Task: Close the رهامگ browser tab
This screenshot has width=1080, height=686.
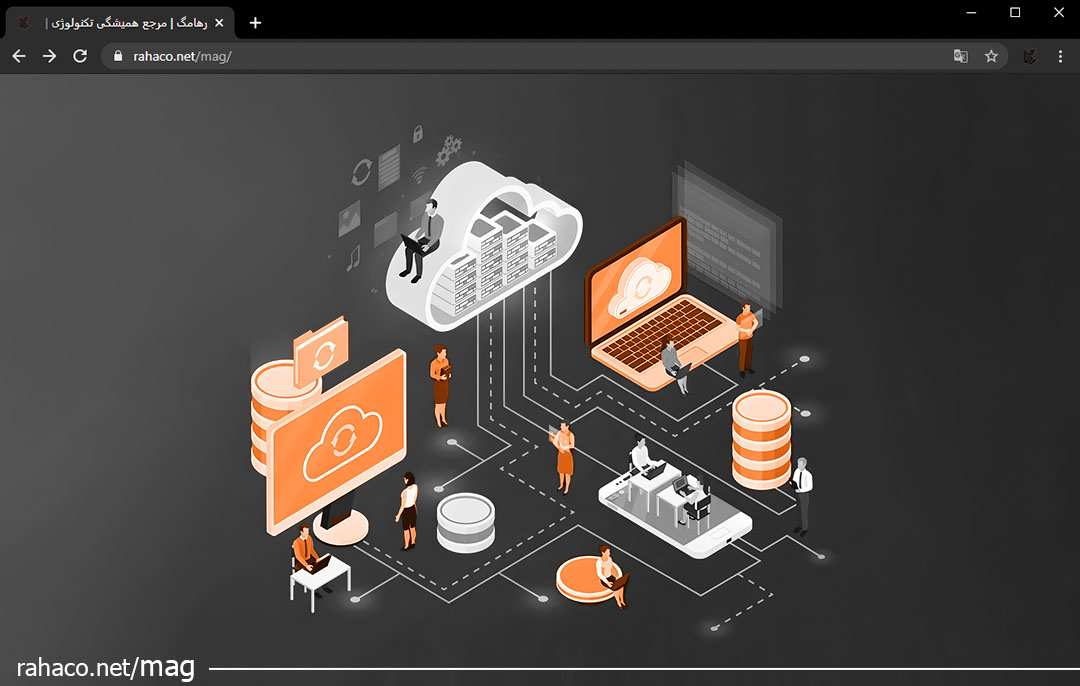Action: point(219,22)
